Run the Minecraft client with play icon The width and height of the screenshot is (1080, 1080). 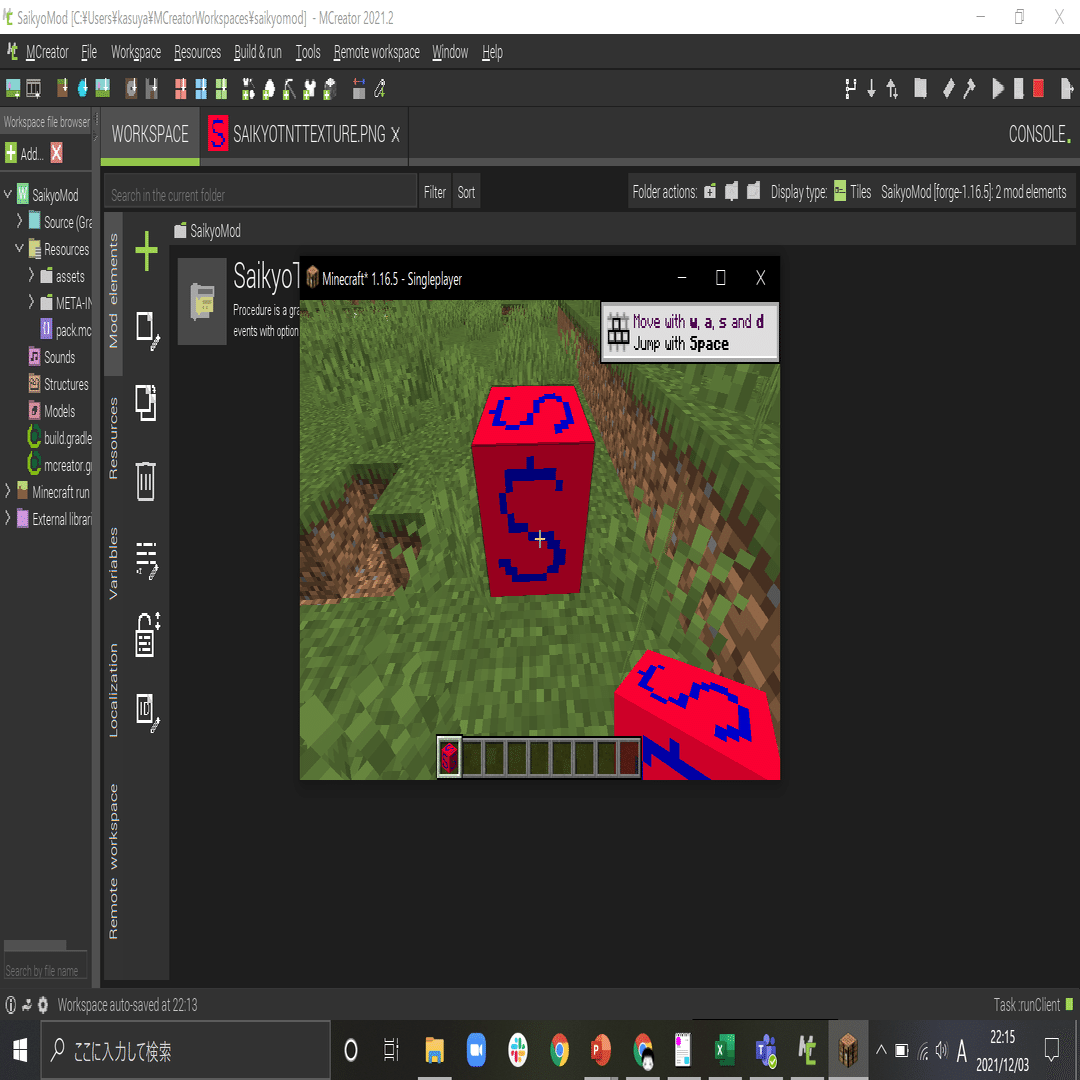click(997, 89)
